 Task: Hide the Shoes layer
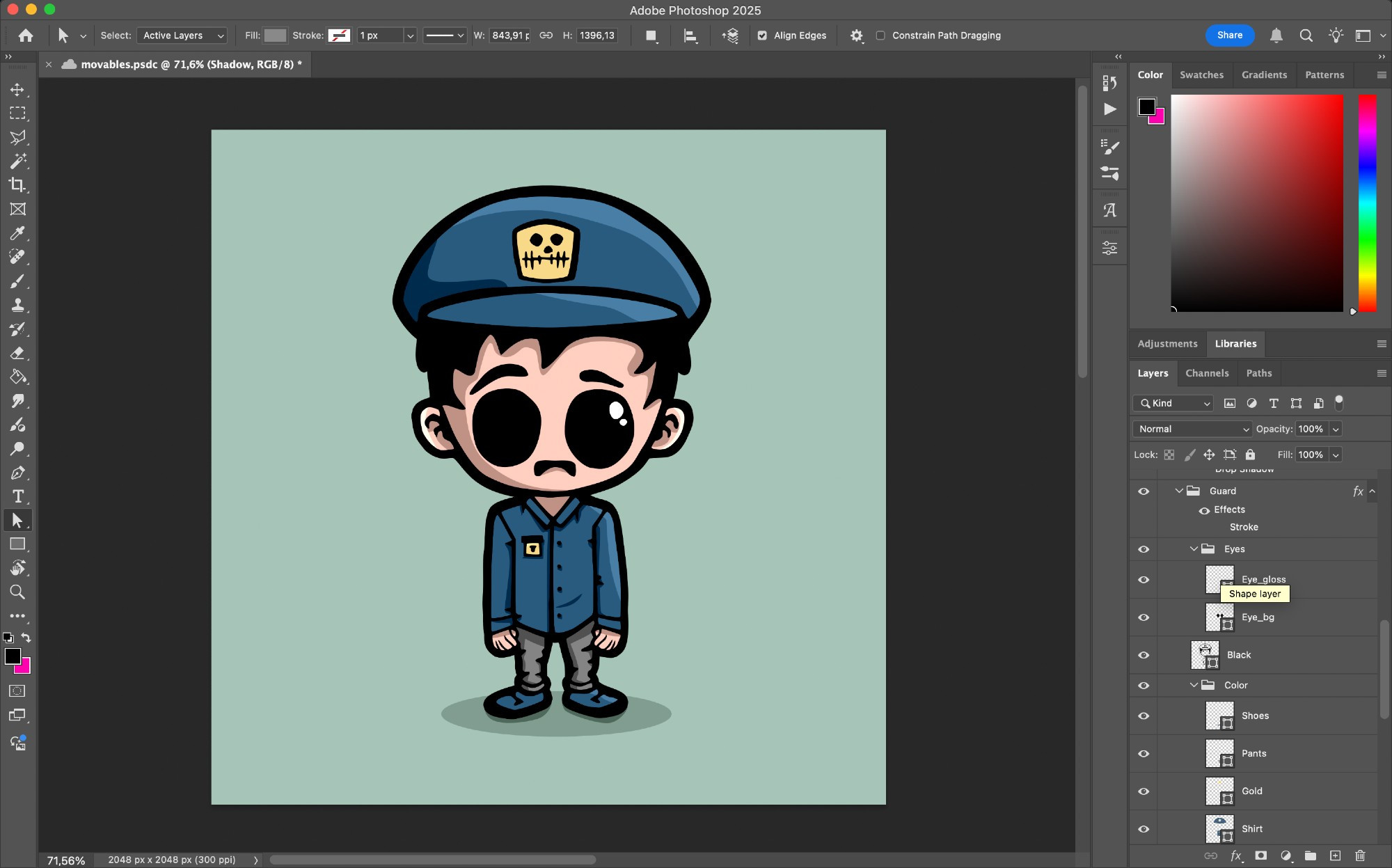coord(1144,716)
